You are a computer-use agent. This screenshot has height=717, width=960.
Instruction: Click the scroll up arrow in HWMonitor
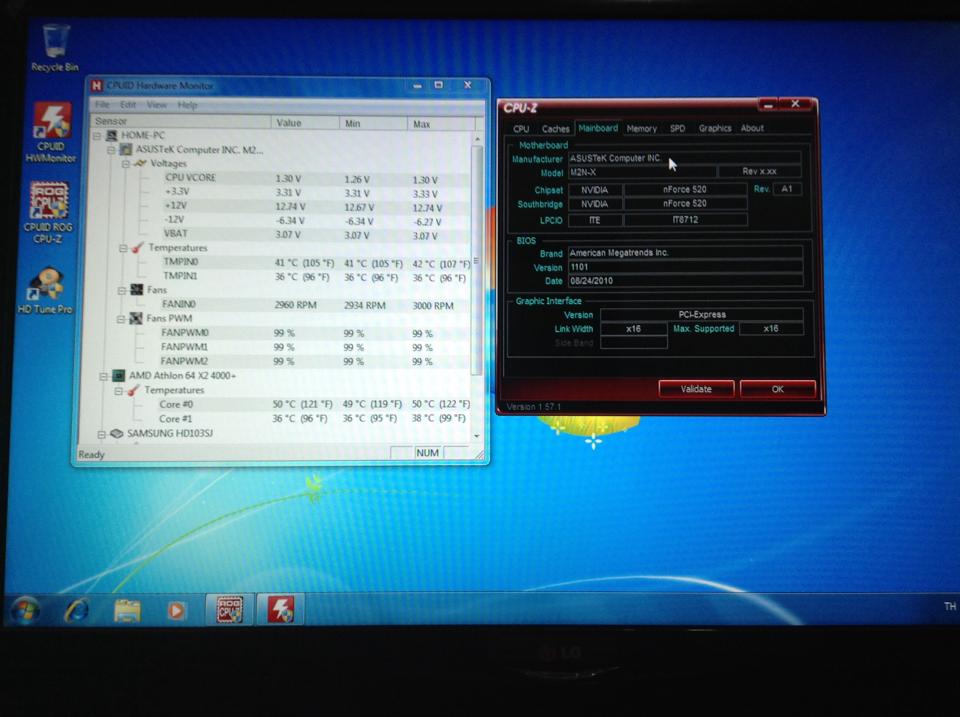tap(477, 140)
